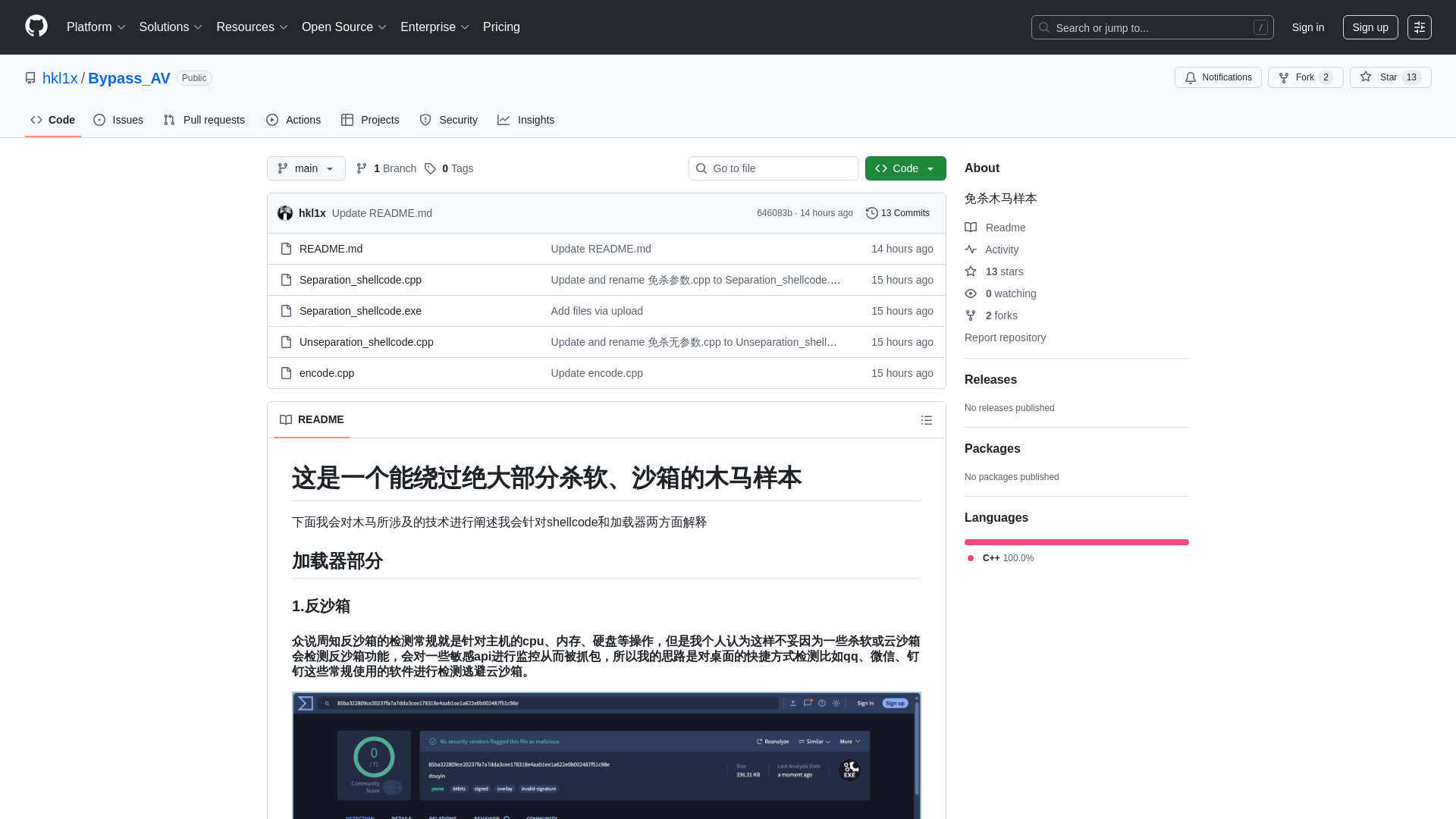Click the file icon next to encode.cpp
The width and height of the screenshot is (1456, 819).
pyautogui.click(x=287, y=373)
